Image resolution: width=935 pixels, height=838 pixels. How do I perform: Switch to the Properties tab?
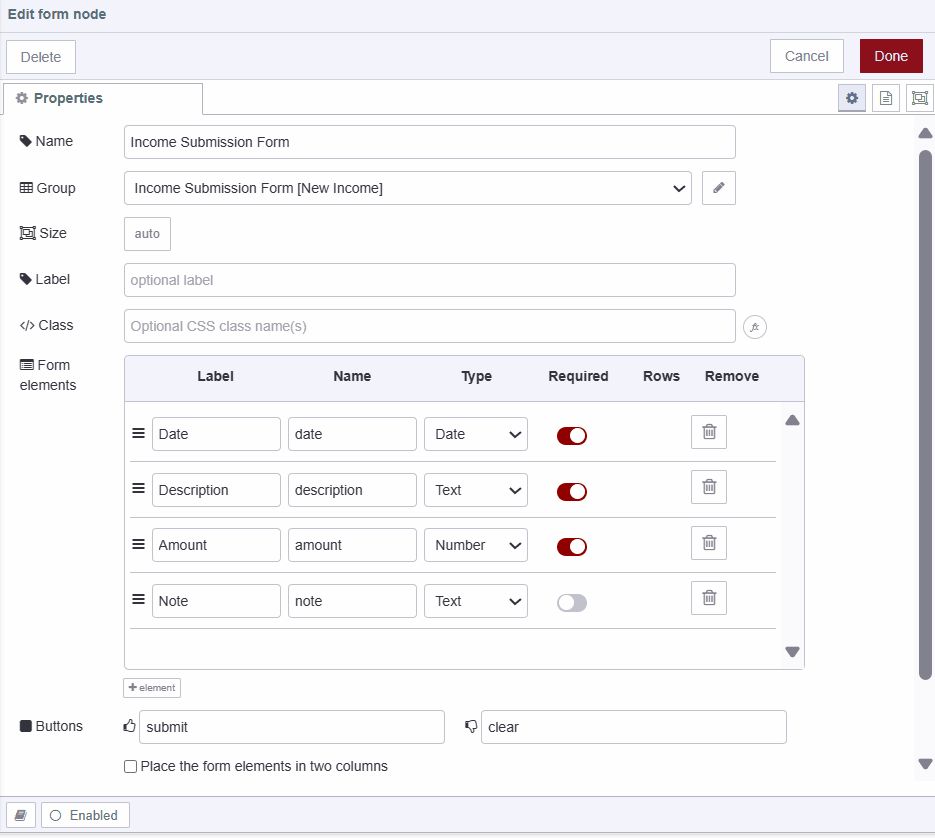[x=60, y=98]
